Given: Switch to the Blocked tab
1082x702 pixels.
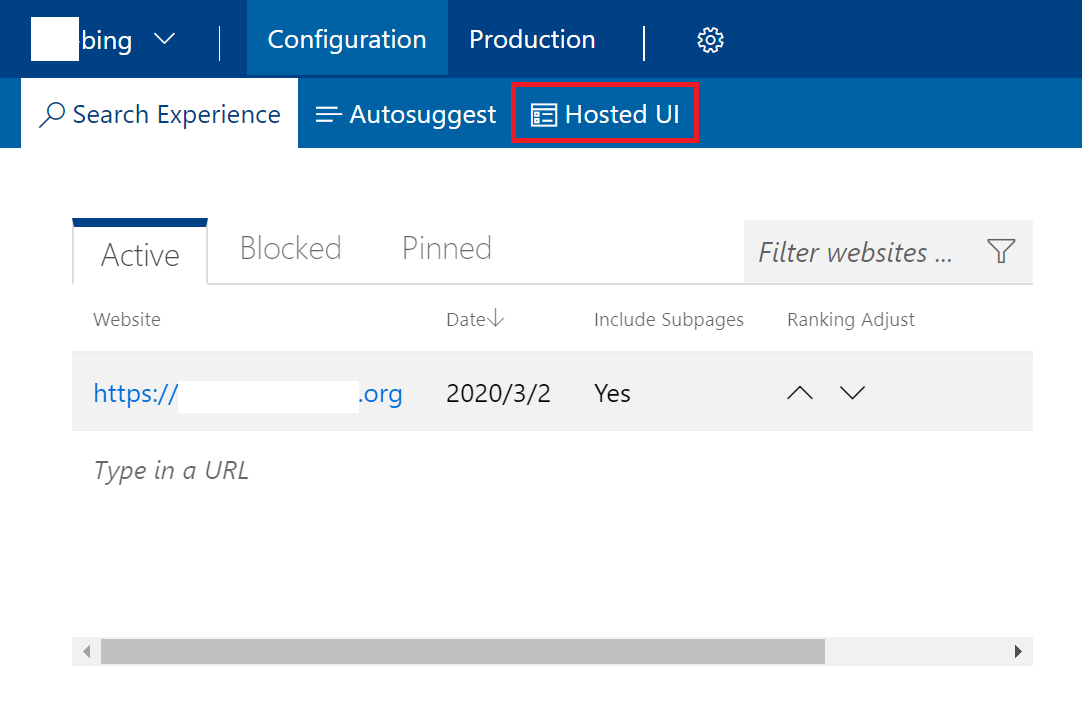Looking at the screenshot, I should (x=289, y=248).
